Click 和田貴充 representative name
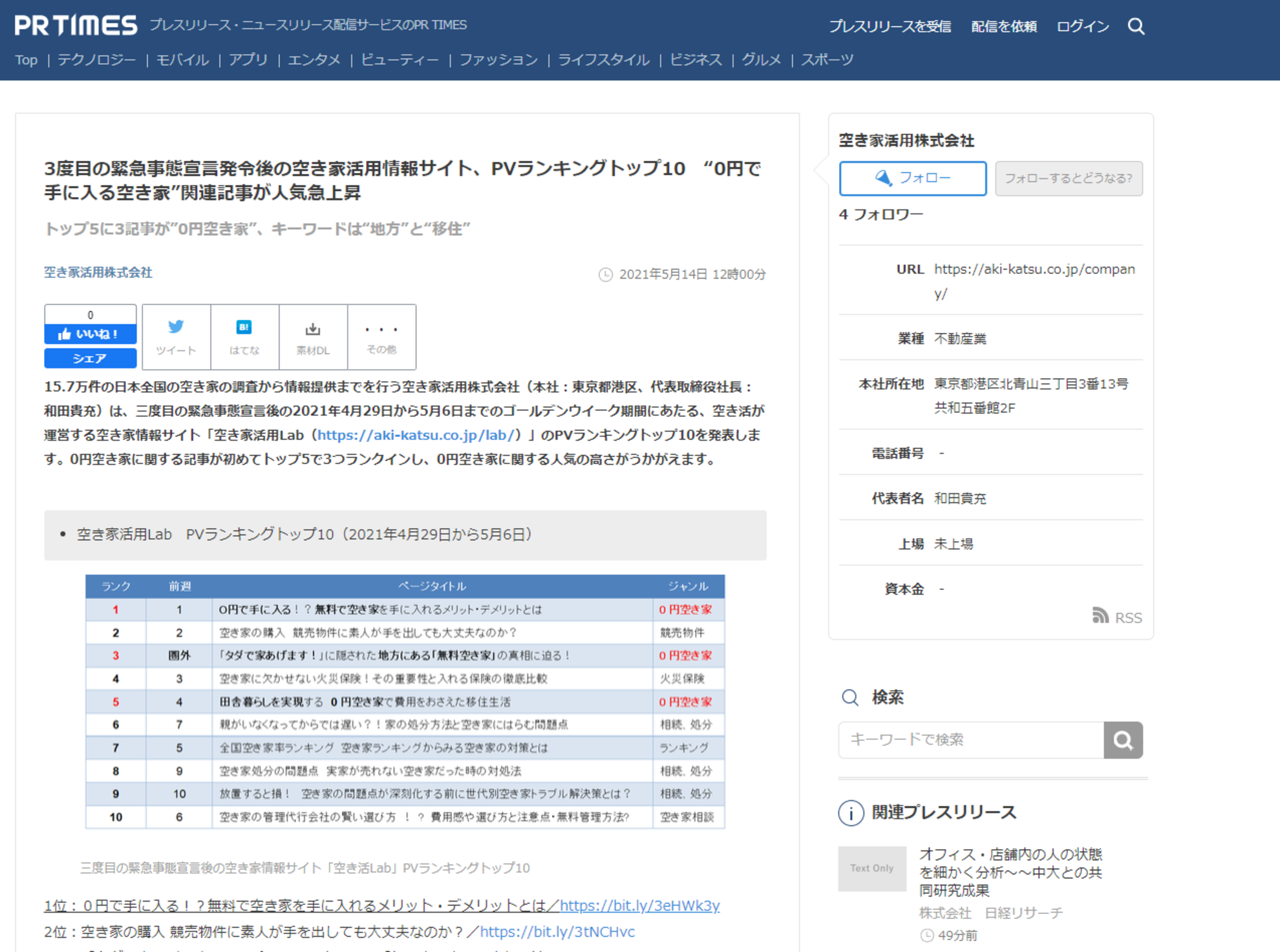The height and width of the screenshot is (952, 1280). 960,498
